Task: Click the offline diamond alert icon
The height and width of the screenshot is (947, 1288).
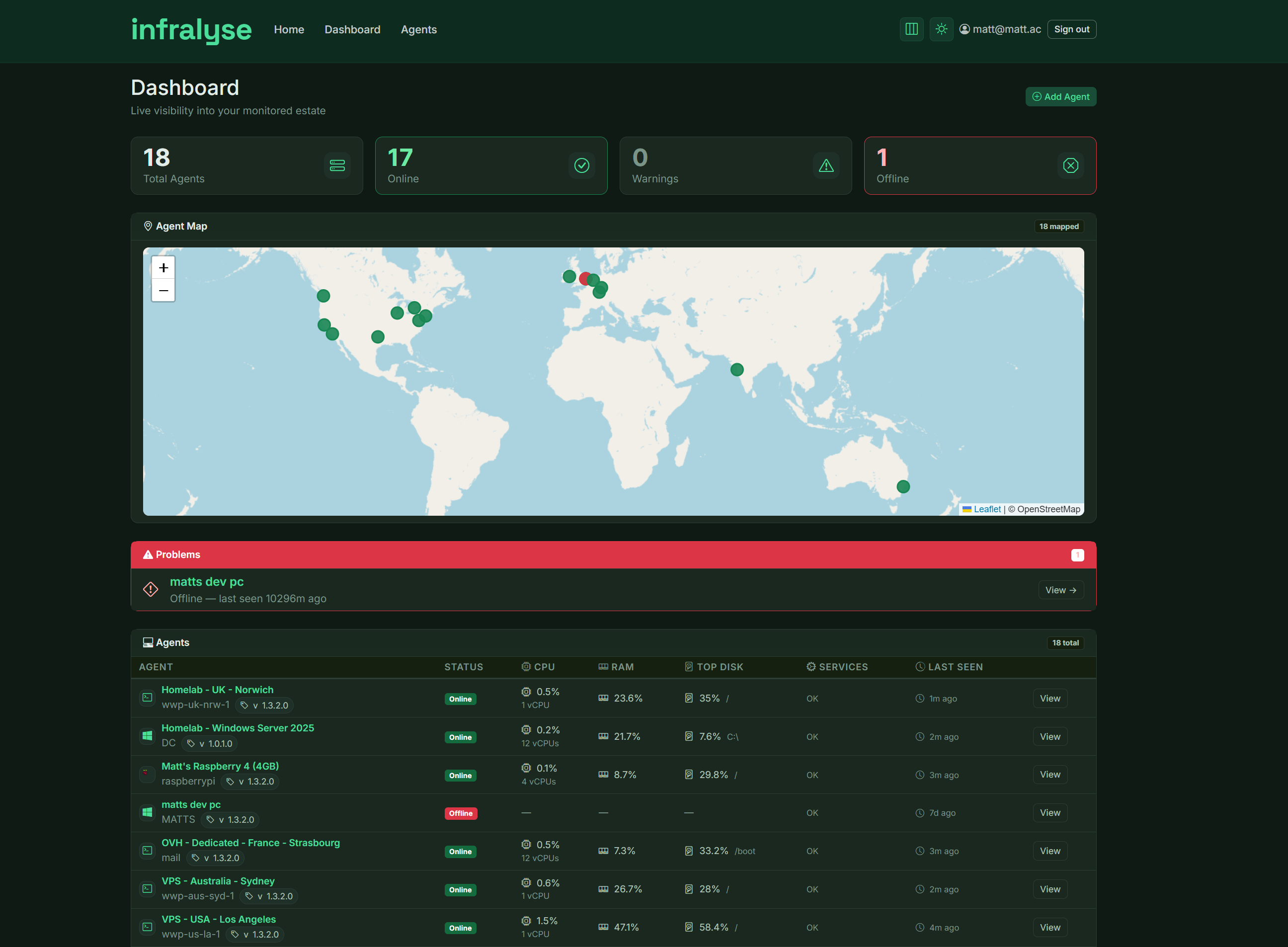Action: pyautogui.click(x=150, y=589)
